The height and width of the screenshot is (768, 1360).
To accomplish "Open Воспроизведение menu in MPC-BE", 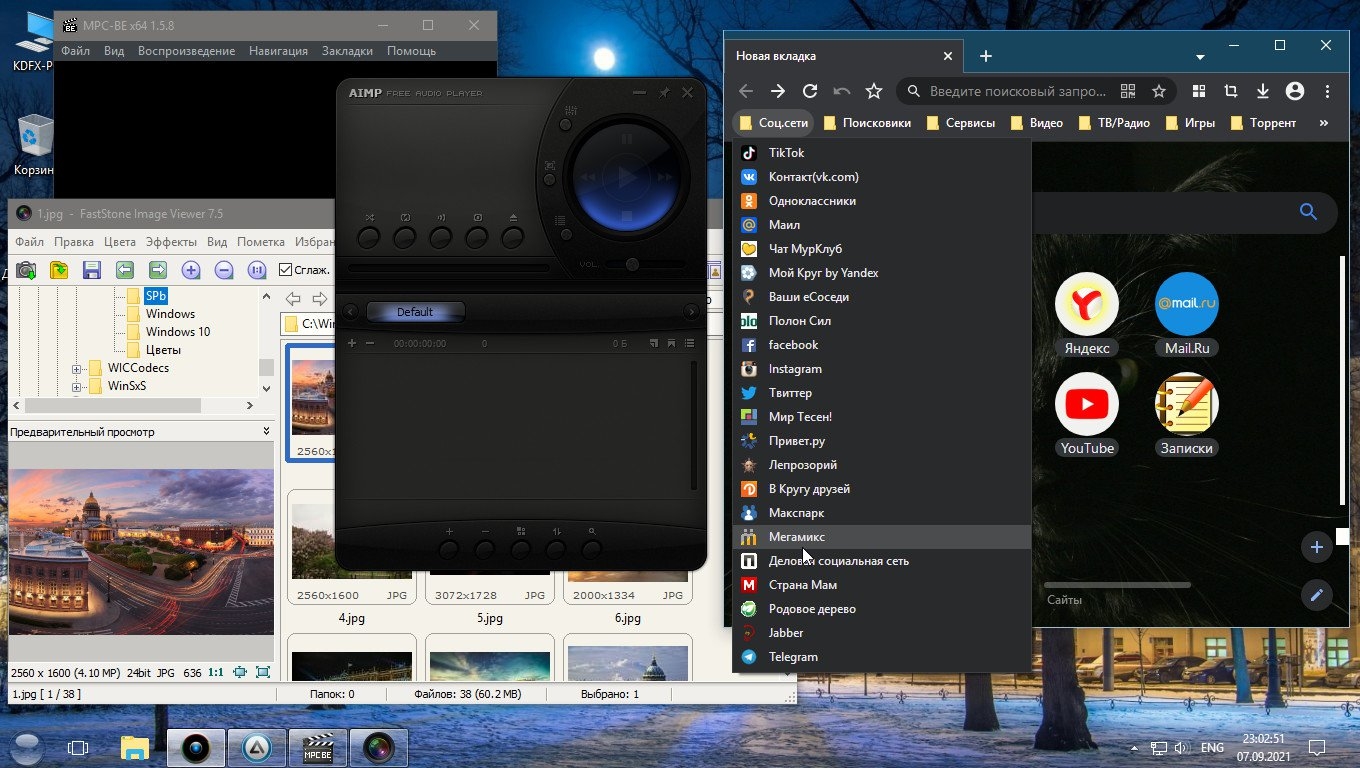I will (186, 51).
